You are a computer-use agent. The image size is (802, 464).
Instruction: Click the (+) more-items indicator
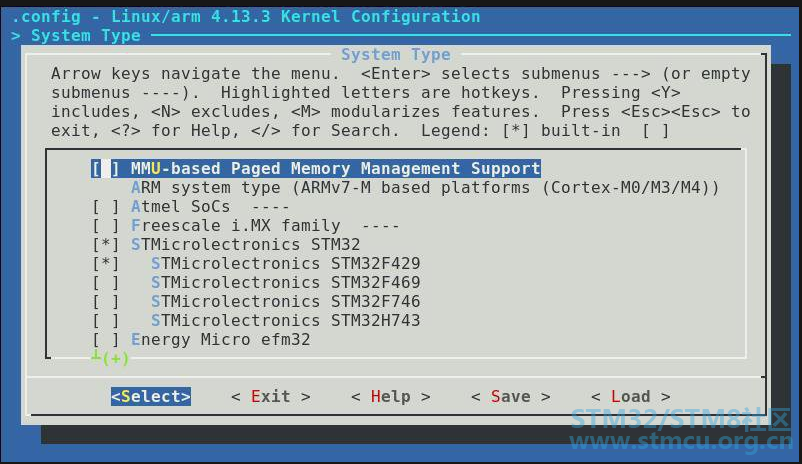(x=115, y=358)
